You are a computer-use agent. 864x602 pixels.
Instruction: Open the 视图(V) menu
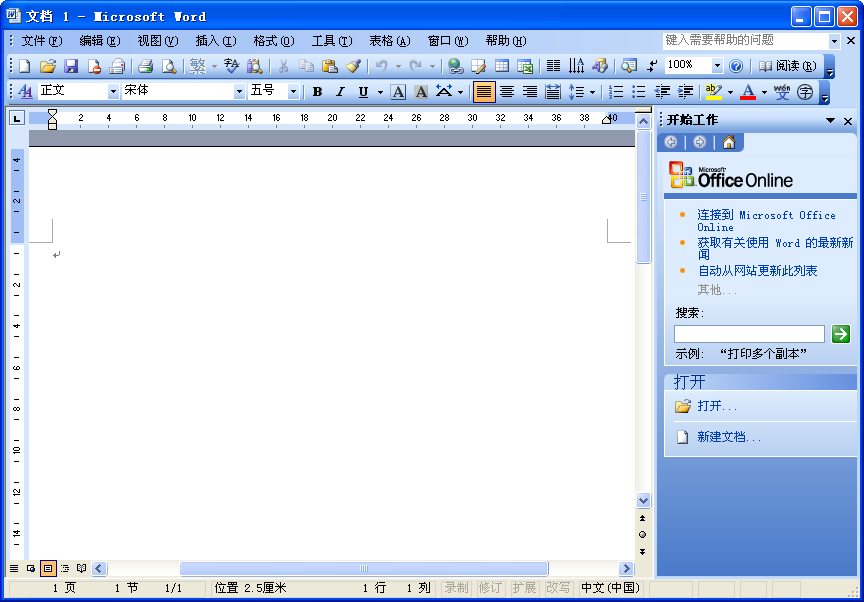pyautogui.click(x=158, y=41)
